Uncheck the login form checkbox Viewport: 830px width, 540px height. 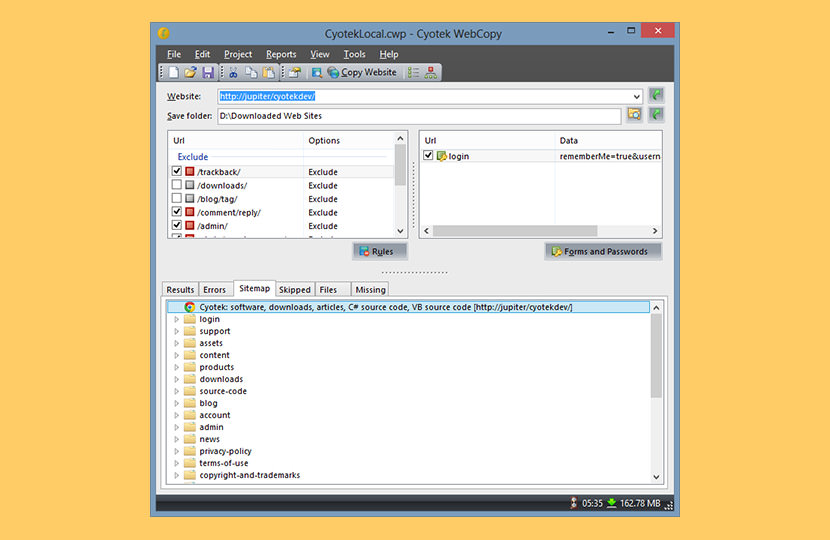(x=428, y=156)
